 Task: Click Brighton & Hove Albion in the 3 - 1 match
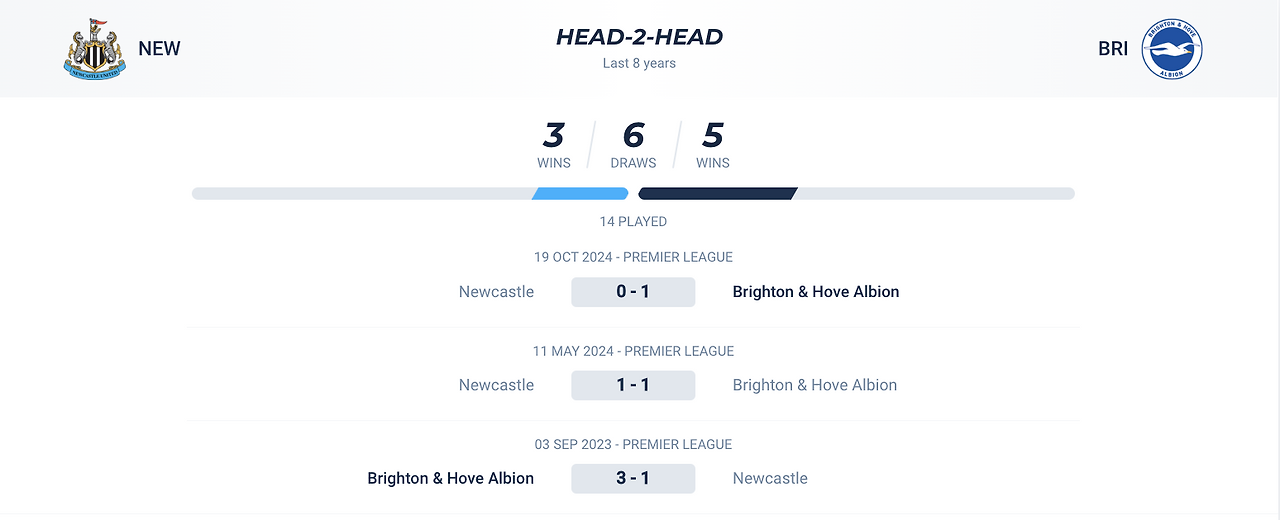451,478
